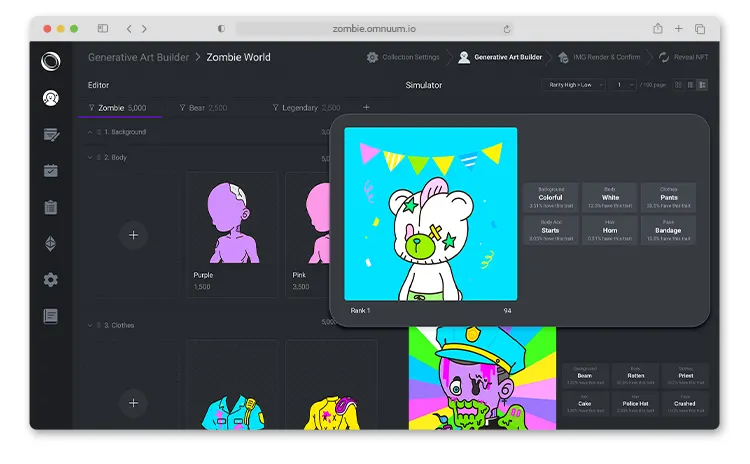The width and height of the screenshot is (750, 464).
Task: Click the White body trait tile
Action: coord(610,197)
